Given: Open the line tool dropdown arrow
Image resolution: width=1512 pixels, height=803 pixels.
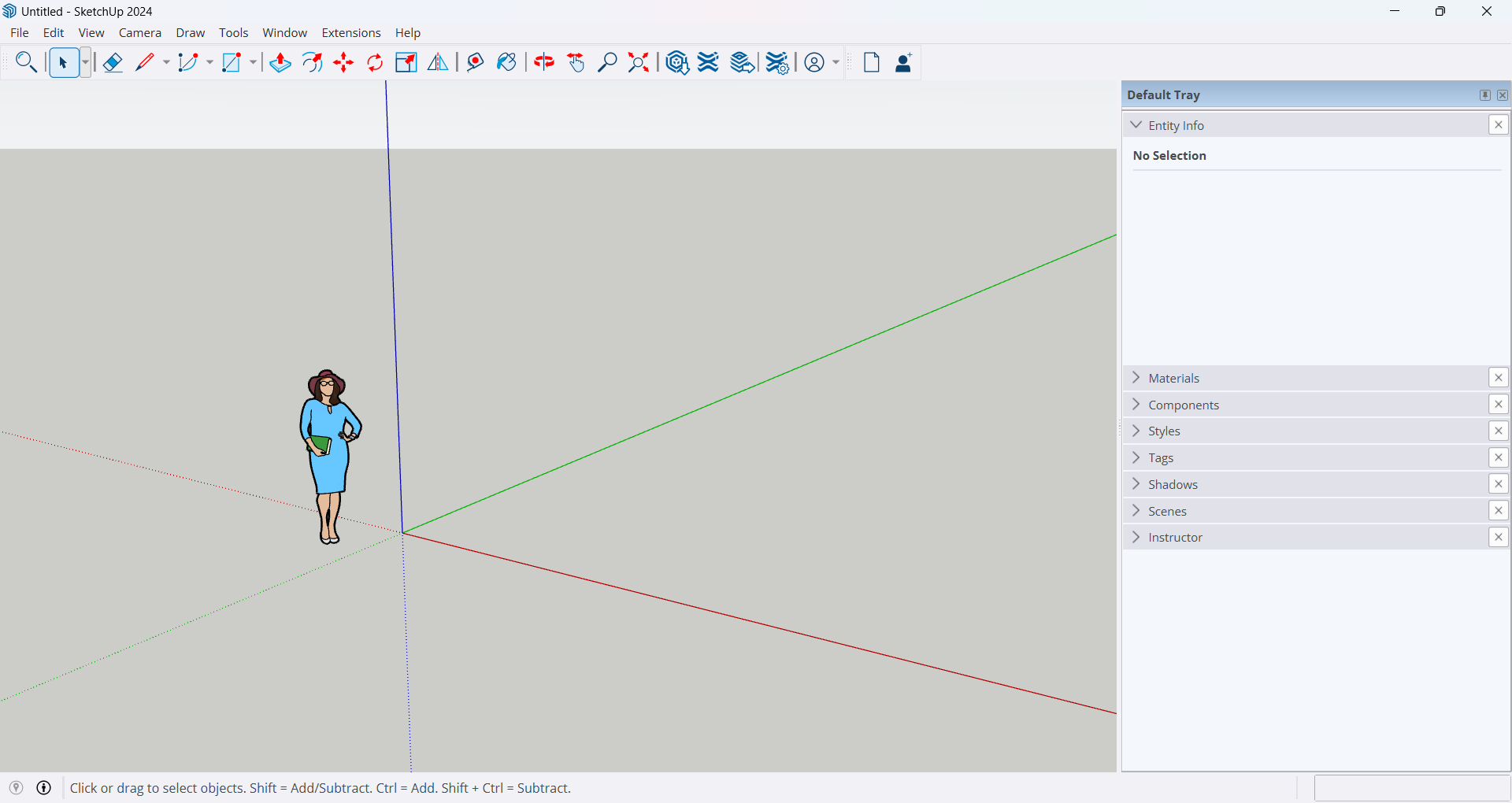Looking at the screenshot, I should click(x=166, y=63).
